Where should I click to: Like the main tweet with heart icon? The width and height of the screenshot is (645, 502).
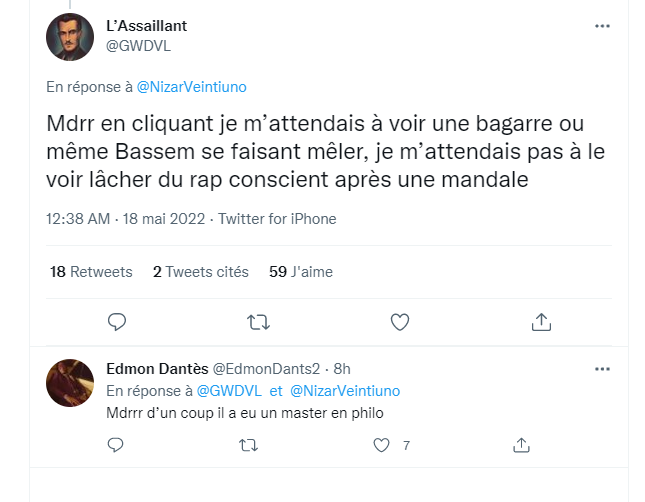pyautogui.click(x=399, y=322)
